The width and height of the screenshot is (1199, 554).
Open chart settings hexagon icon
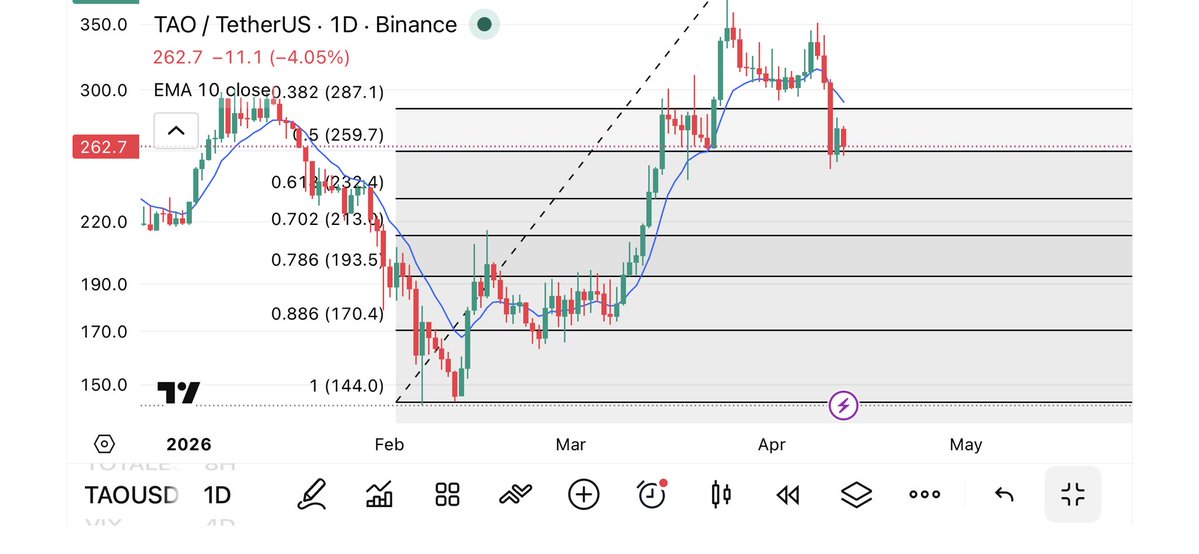coord(105,444)
